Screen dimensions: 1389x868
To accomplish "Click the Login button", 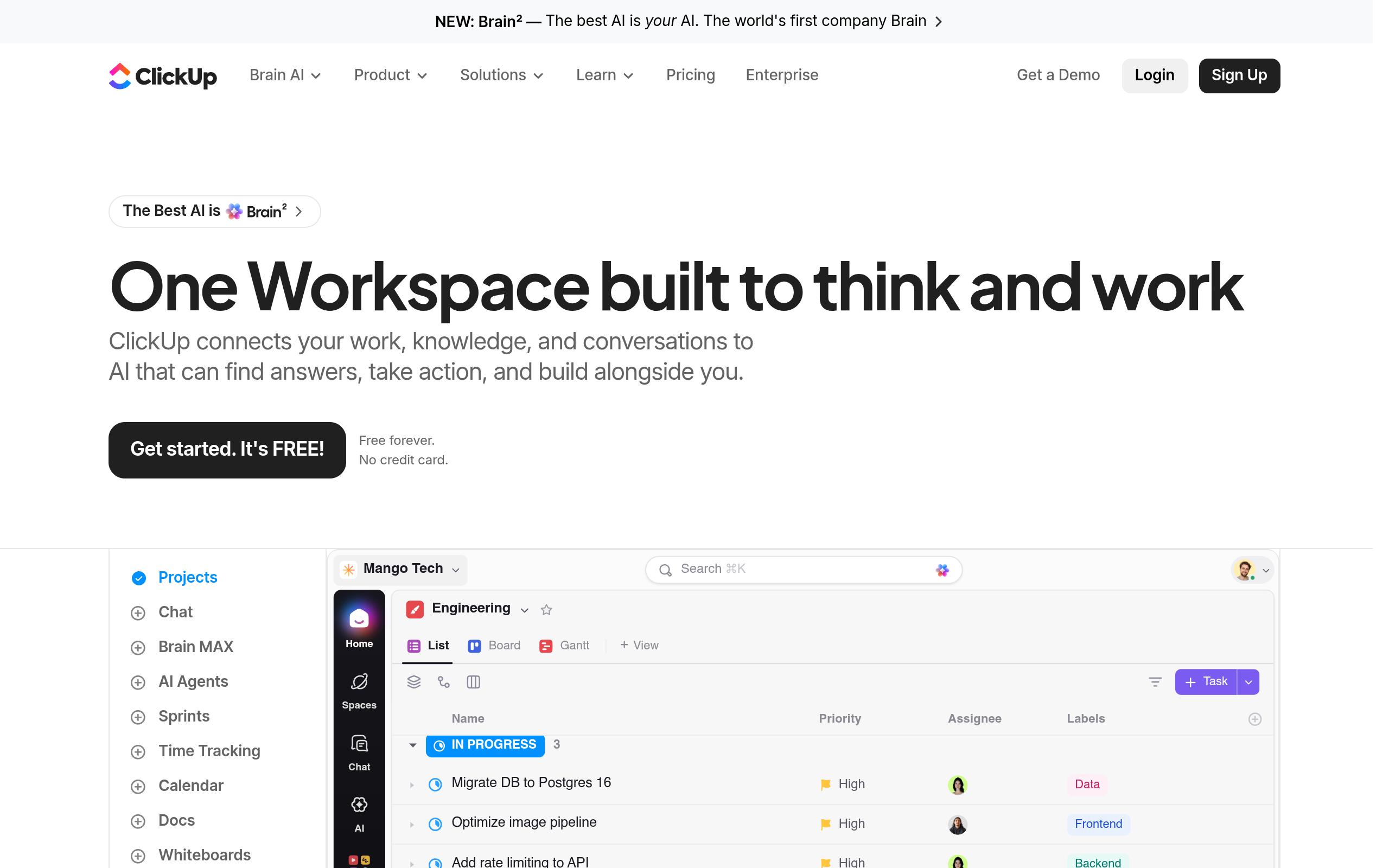I will pyautogui.click(x=1154, y=75).
